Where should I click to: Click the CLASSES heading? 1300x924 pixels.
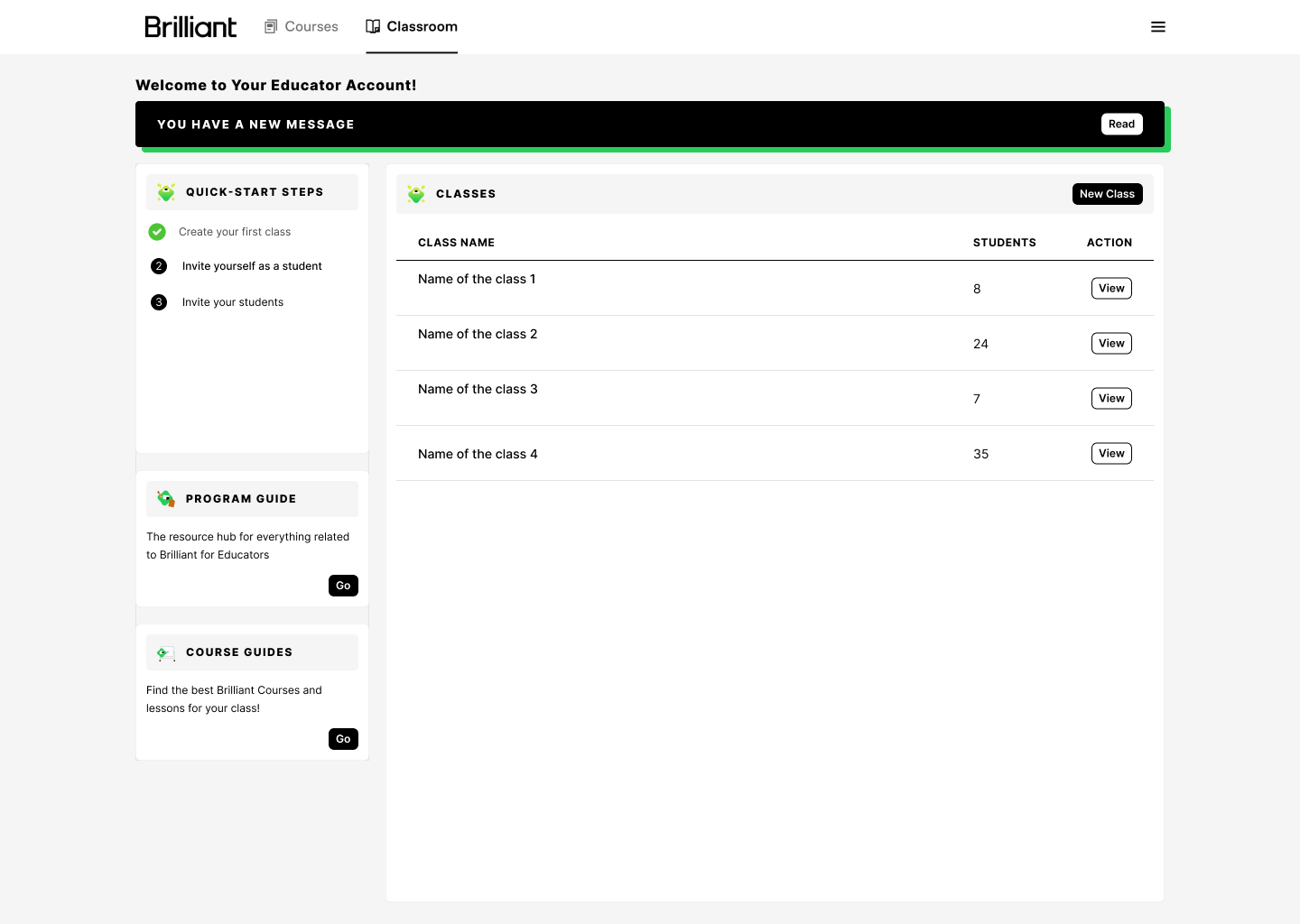[x=466, y=194]
